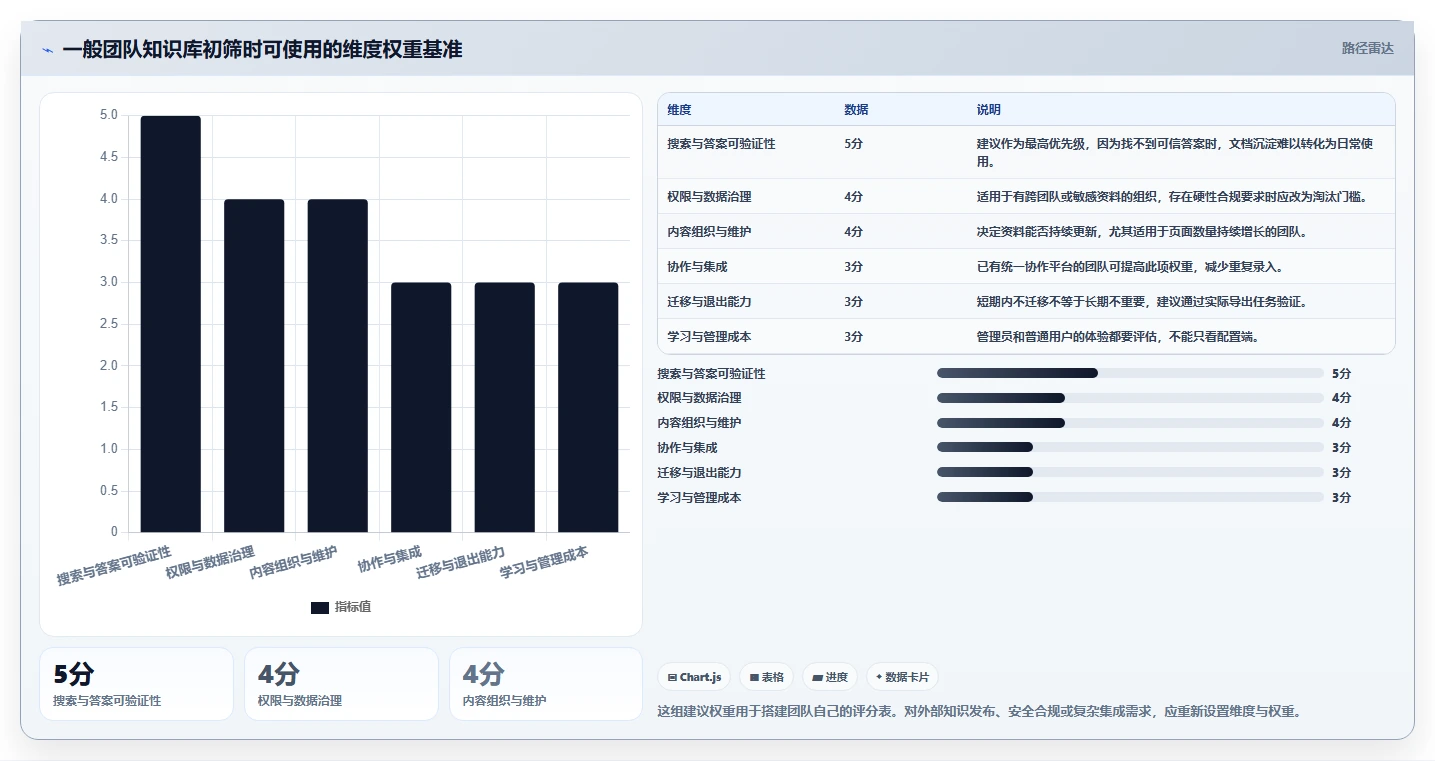Click the description starting 短期内不迁移
1435x761 pixels.
[1142, 302]
